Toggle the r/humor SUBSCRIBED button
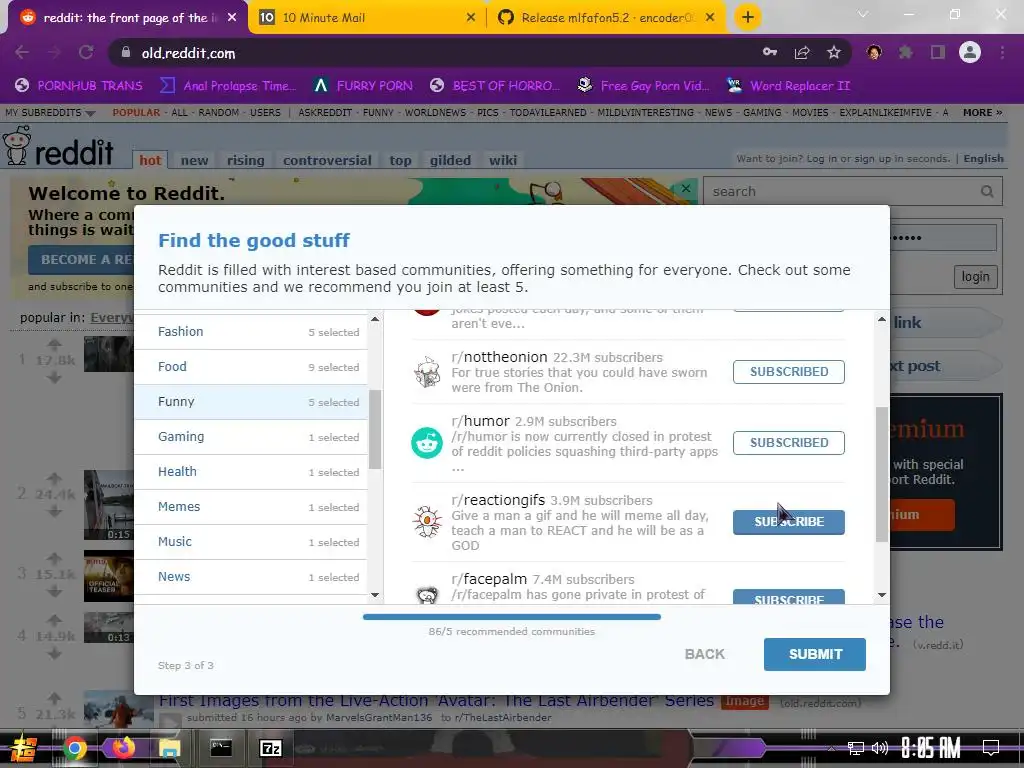1024x768 pixels. 788,443
